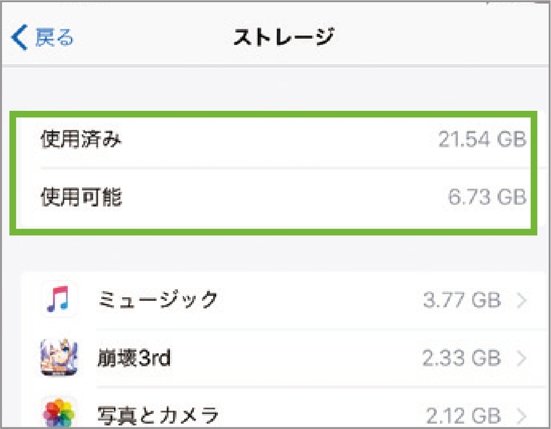Go back via 戻る link
This screenshot has width=551, height=429.
tap(54, 37)
